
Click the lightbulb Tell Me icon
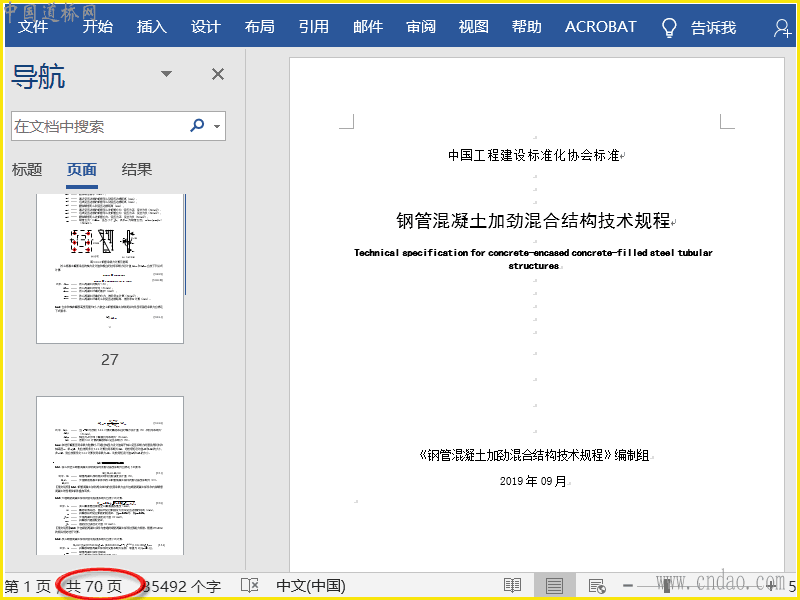coord(669,28)
